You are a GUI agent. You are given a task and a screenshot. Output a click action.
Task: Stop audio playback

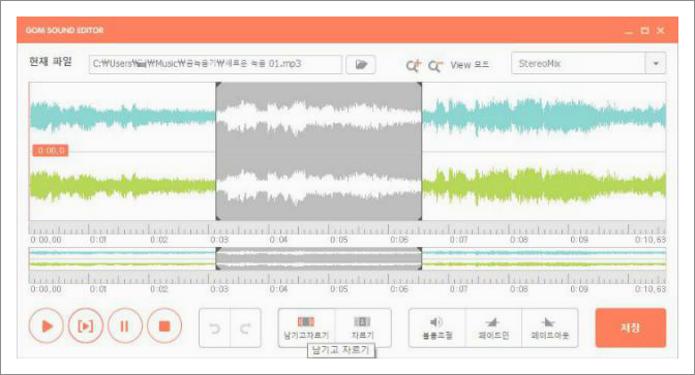point(164,326)
